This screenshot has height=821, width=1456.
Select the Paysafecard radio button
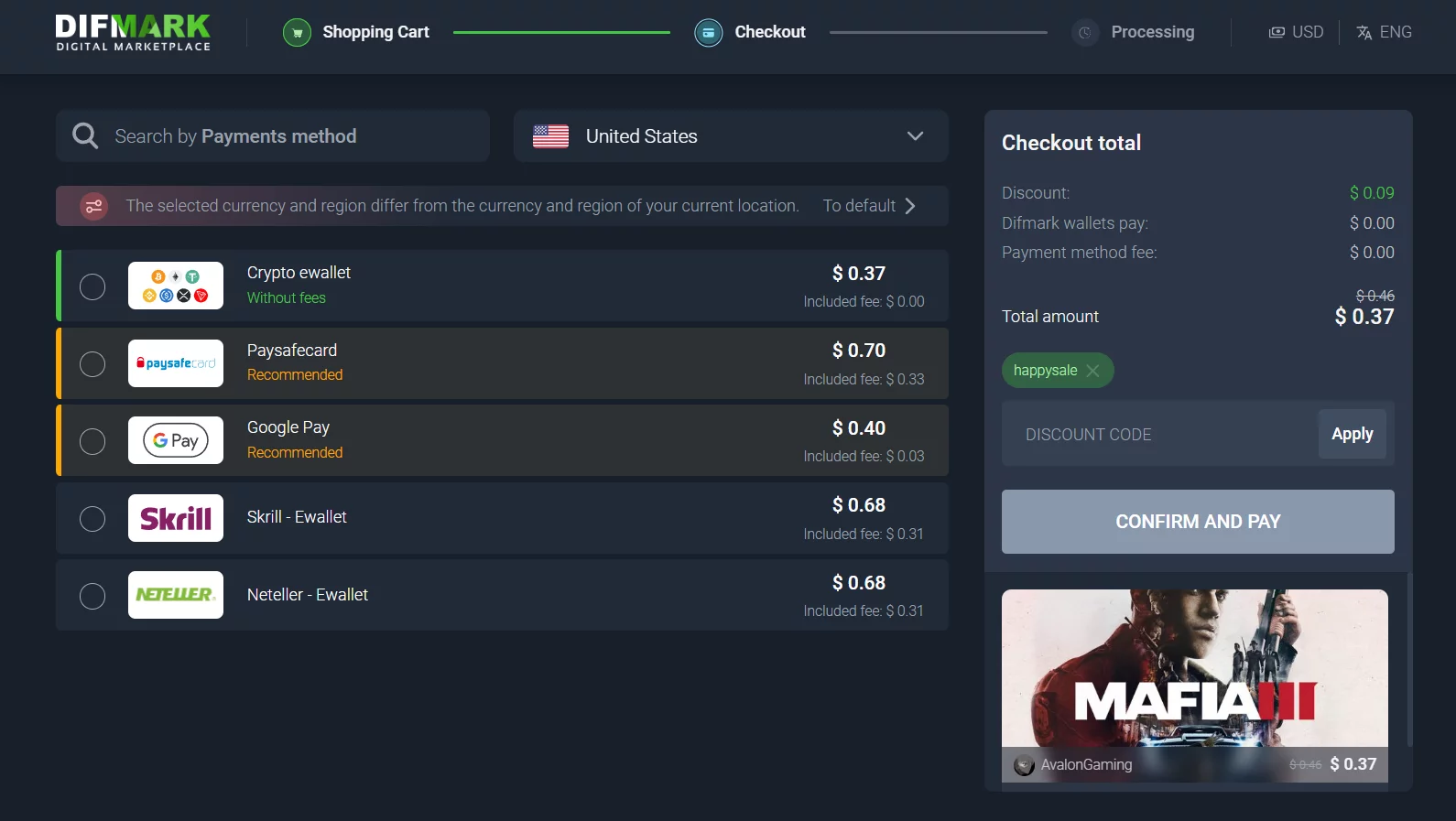pyautogui.click(x=92, y=364)
